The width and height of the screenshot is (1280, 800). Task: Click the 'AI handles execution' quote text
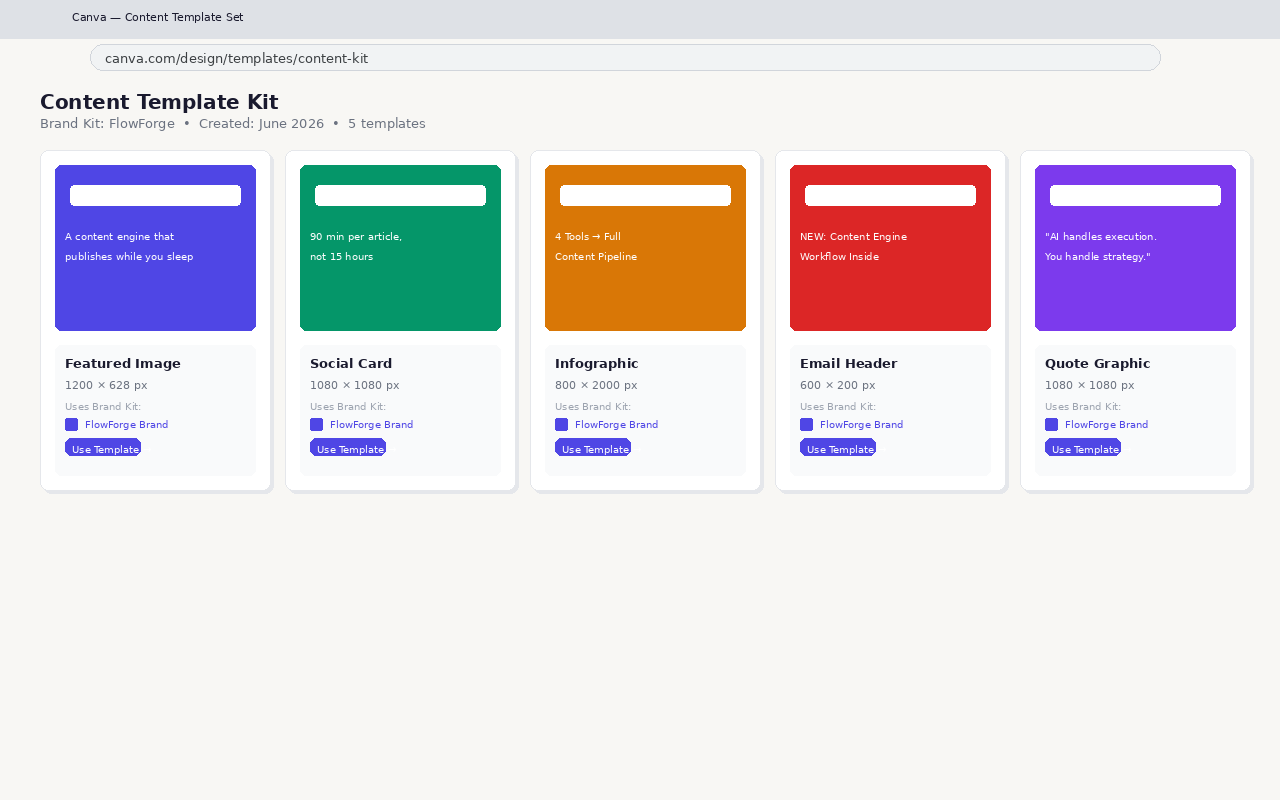[1101, 247]
